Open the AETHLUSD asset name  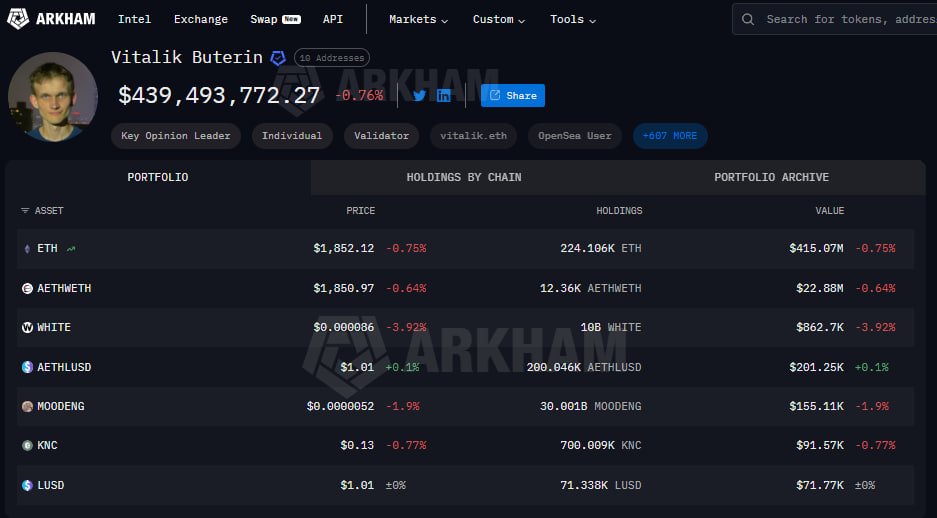tap(64, 367)
